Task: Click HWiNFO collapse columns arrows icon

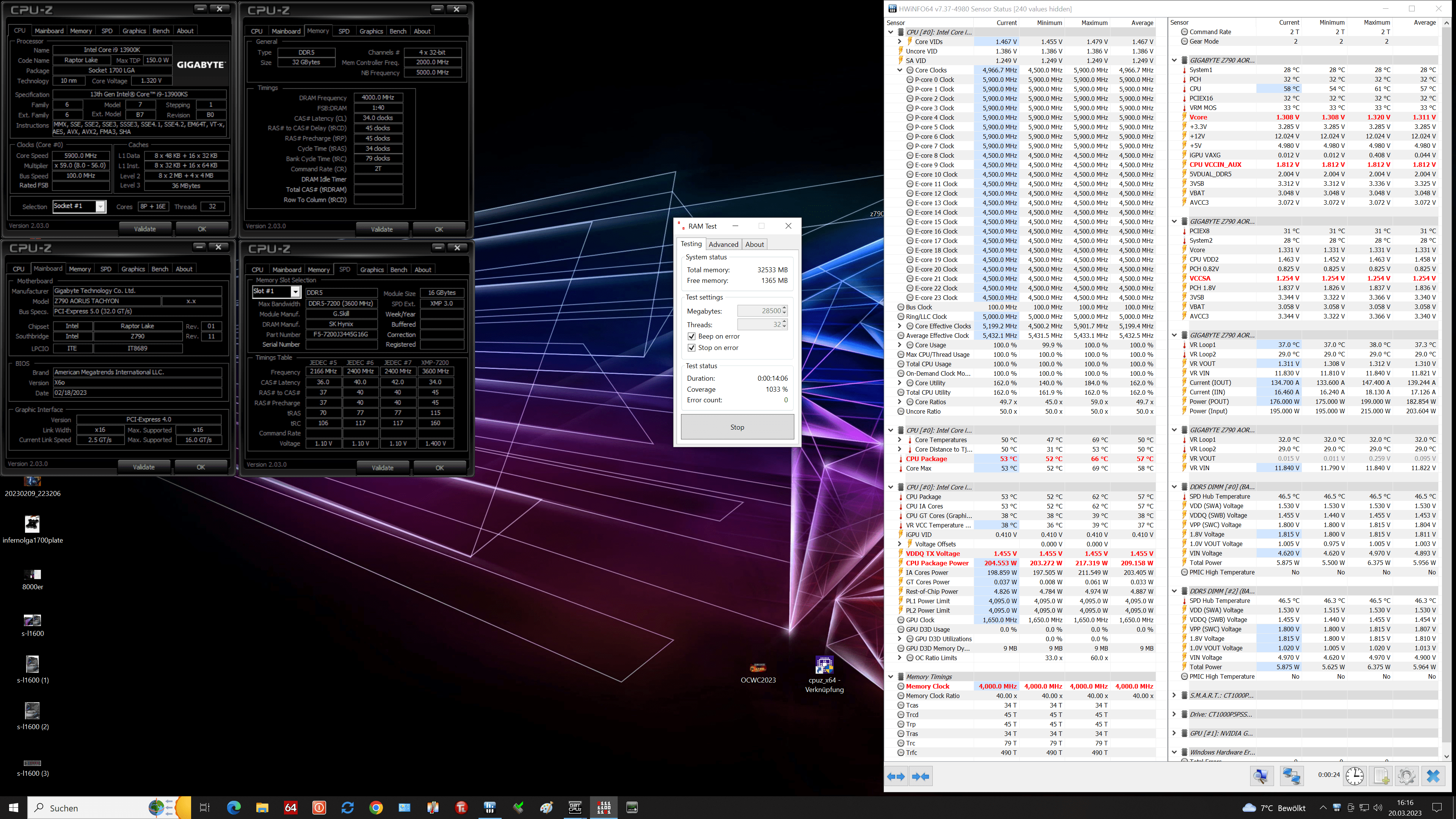Action: click(x=921, y=777)
